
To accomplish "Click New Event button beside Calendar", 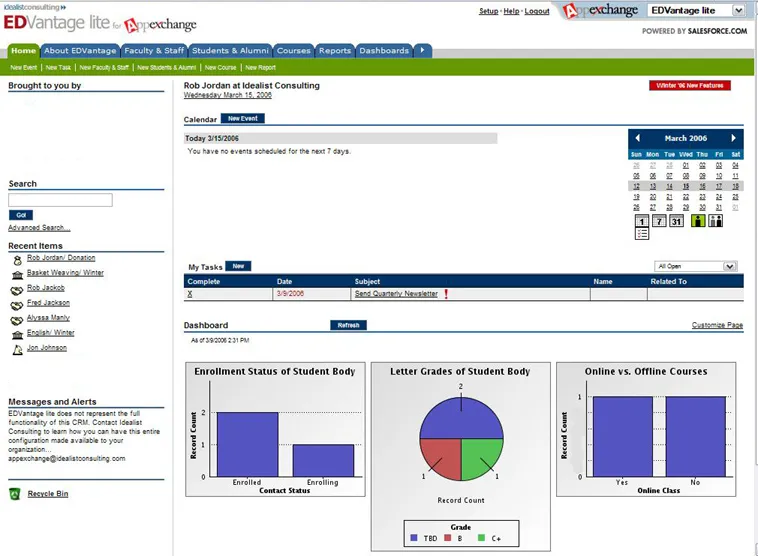I will [243, 118].
